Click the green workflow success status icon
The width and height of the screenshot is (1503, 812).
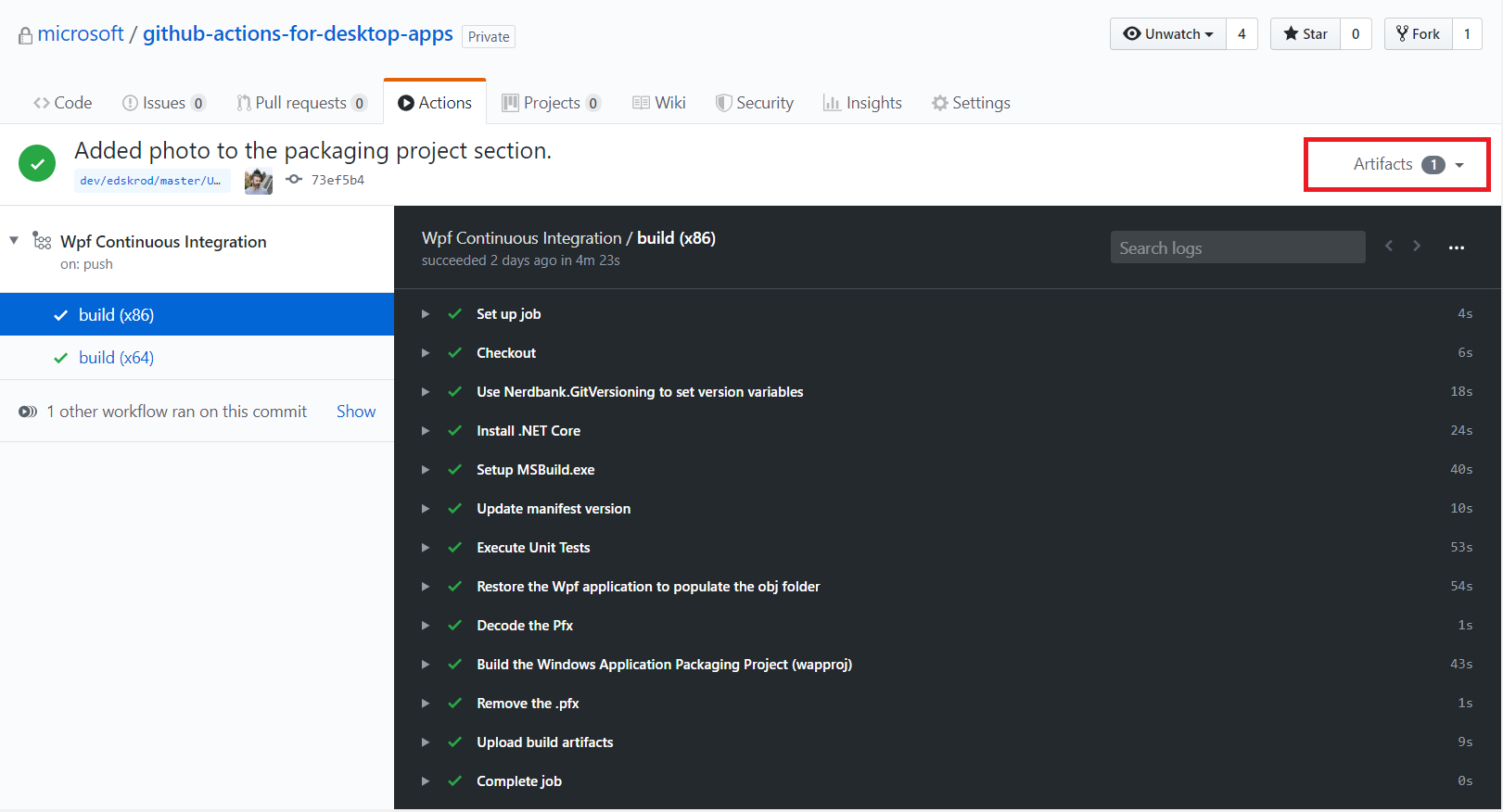[x=37, y=164]
